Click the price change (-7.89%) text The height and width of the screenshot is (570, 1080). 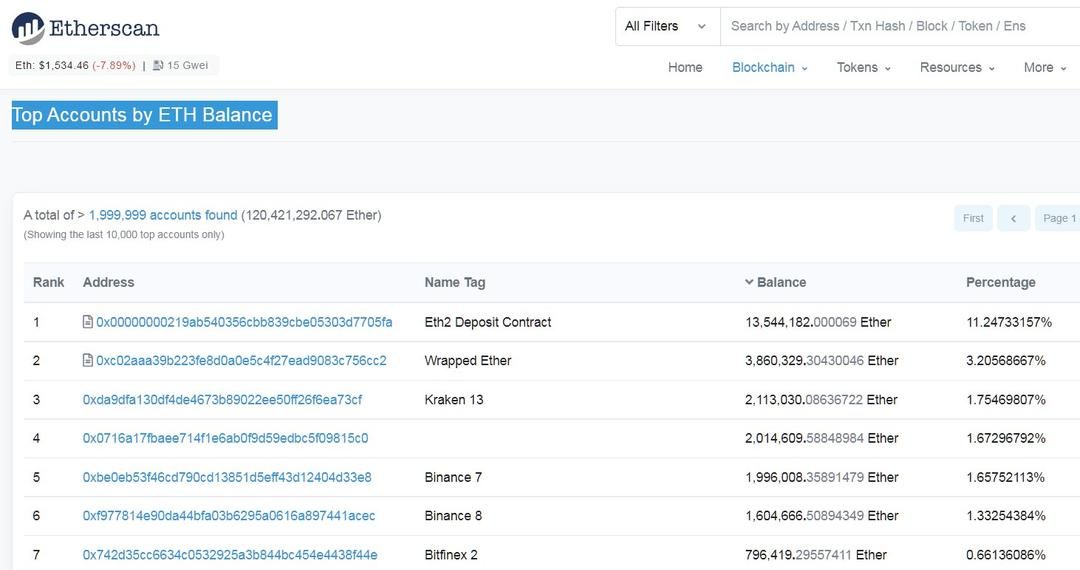pos(114,65)
